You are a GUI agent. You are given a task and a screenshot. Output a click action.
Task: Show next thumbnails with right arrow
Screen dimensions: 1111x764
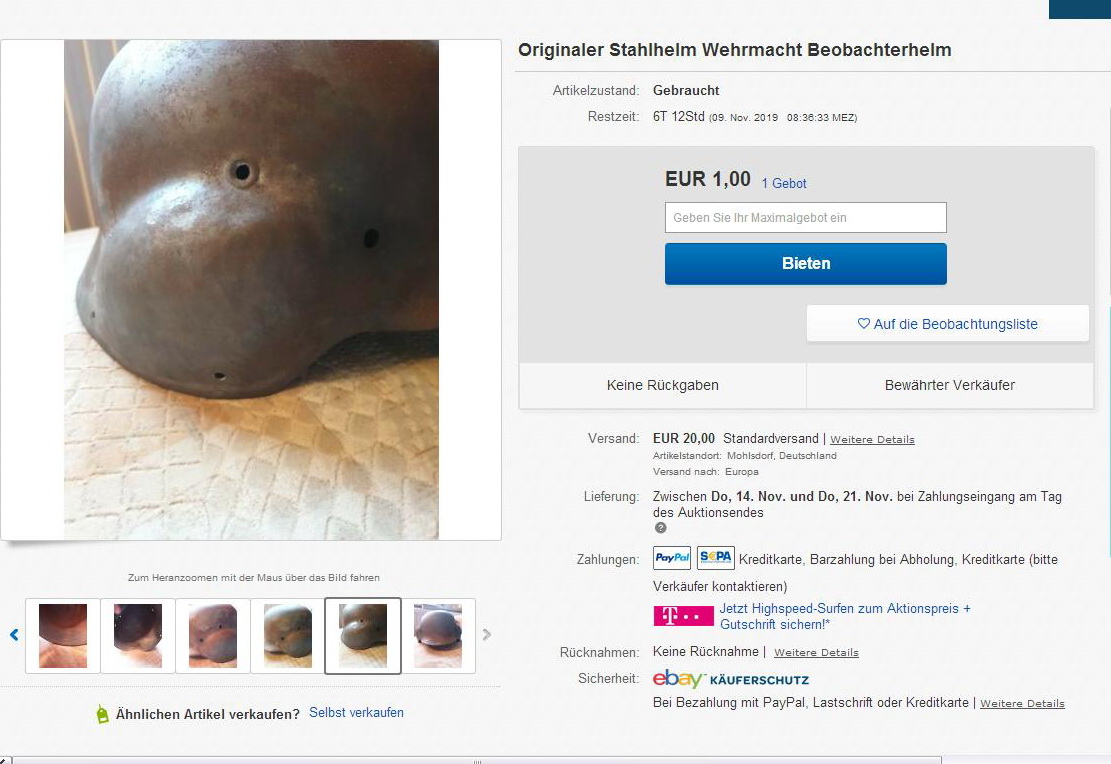pyautogui.click(x=487, y=635)
